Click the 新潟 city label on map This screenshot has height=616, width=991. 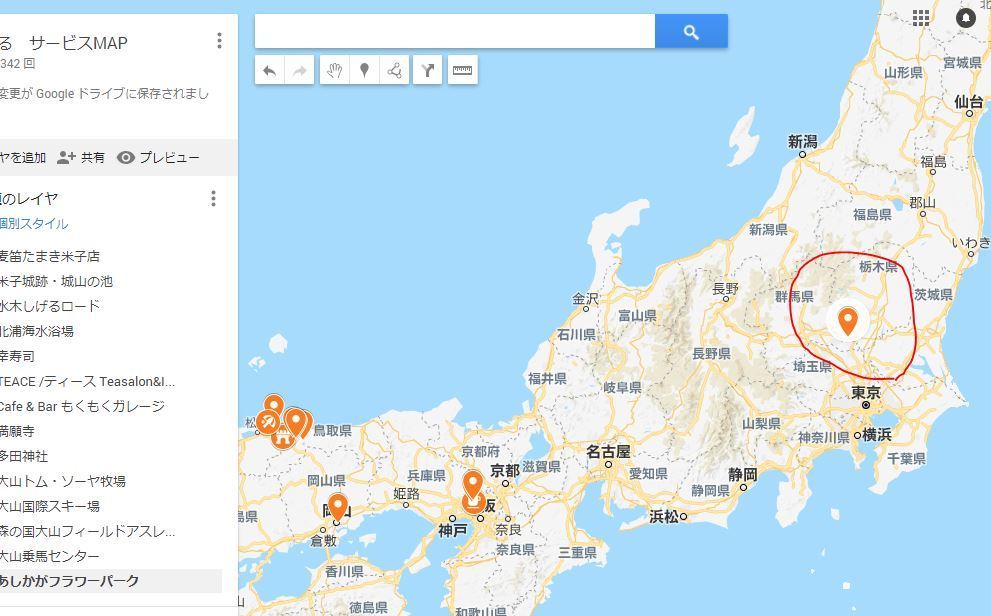tap(802, 141)
